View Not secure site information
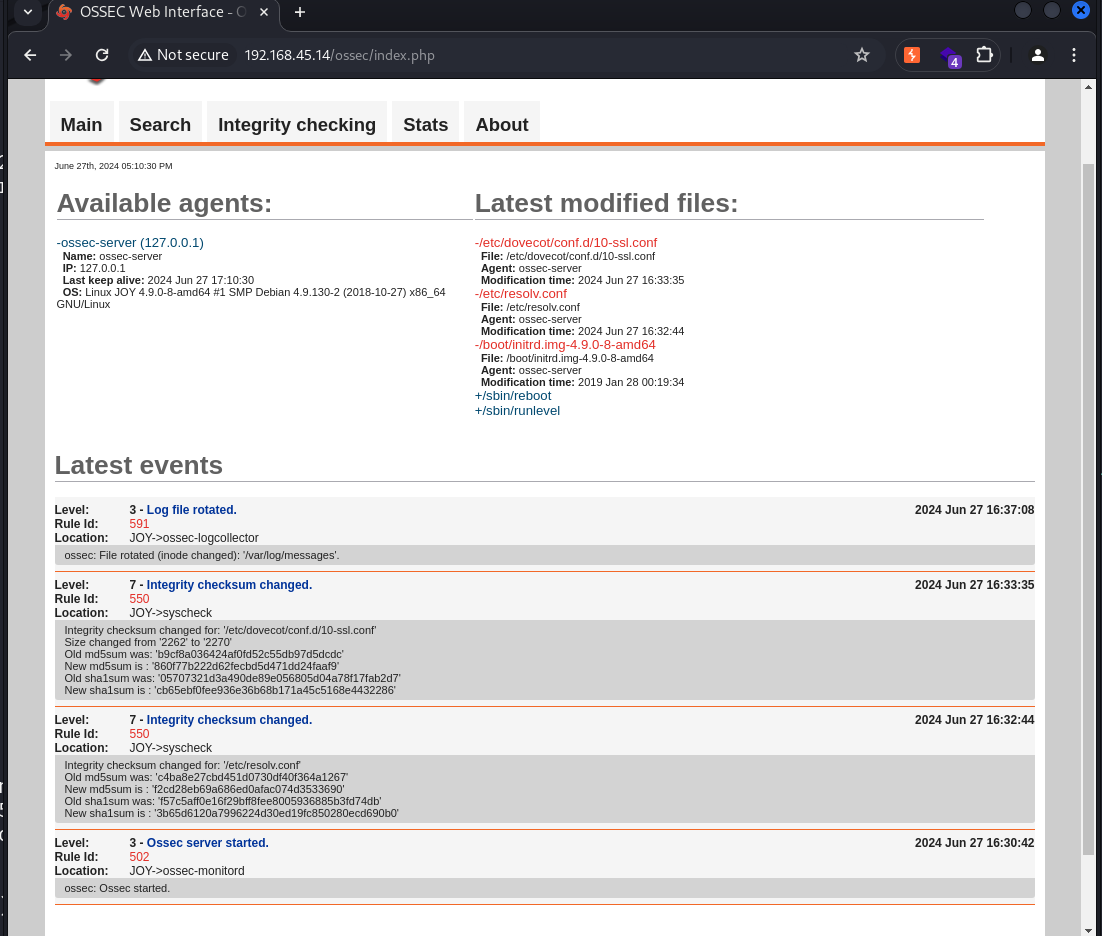This screenshot has height=936, width=1102. 183,55
